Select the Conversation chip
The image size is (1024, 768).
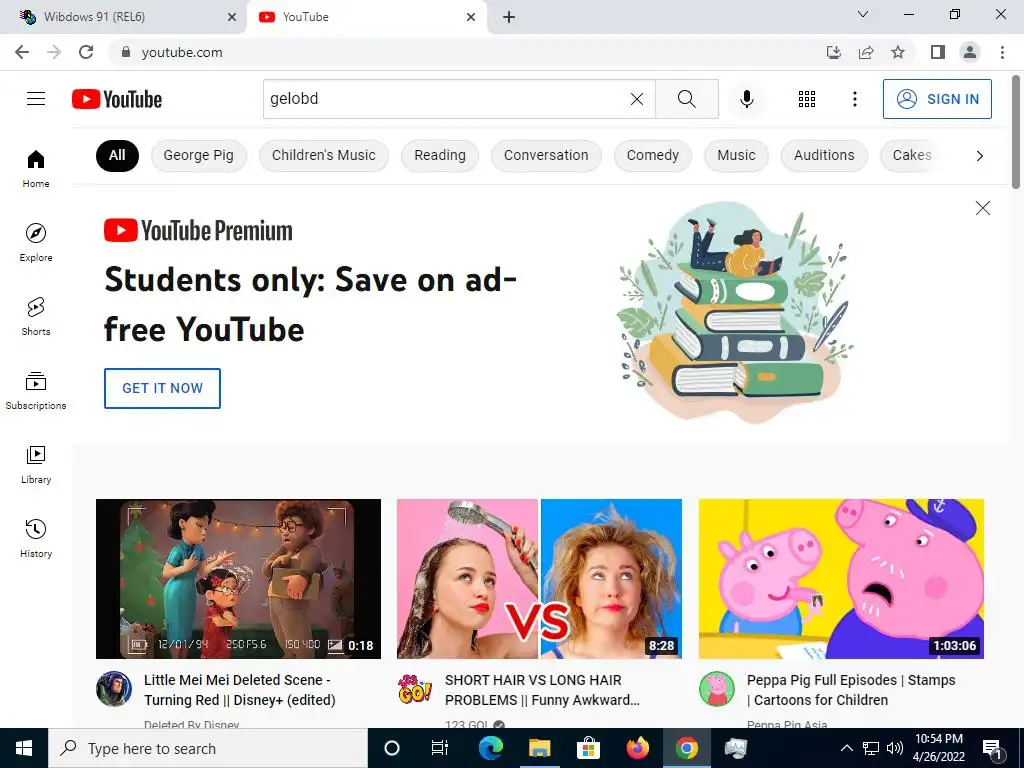[546, 155]
